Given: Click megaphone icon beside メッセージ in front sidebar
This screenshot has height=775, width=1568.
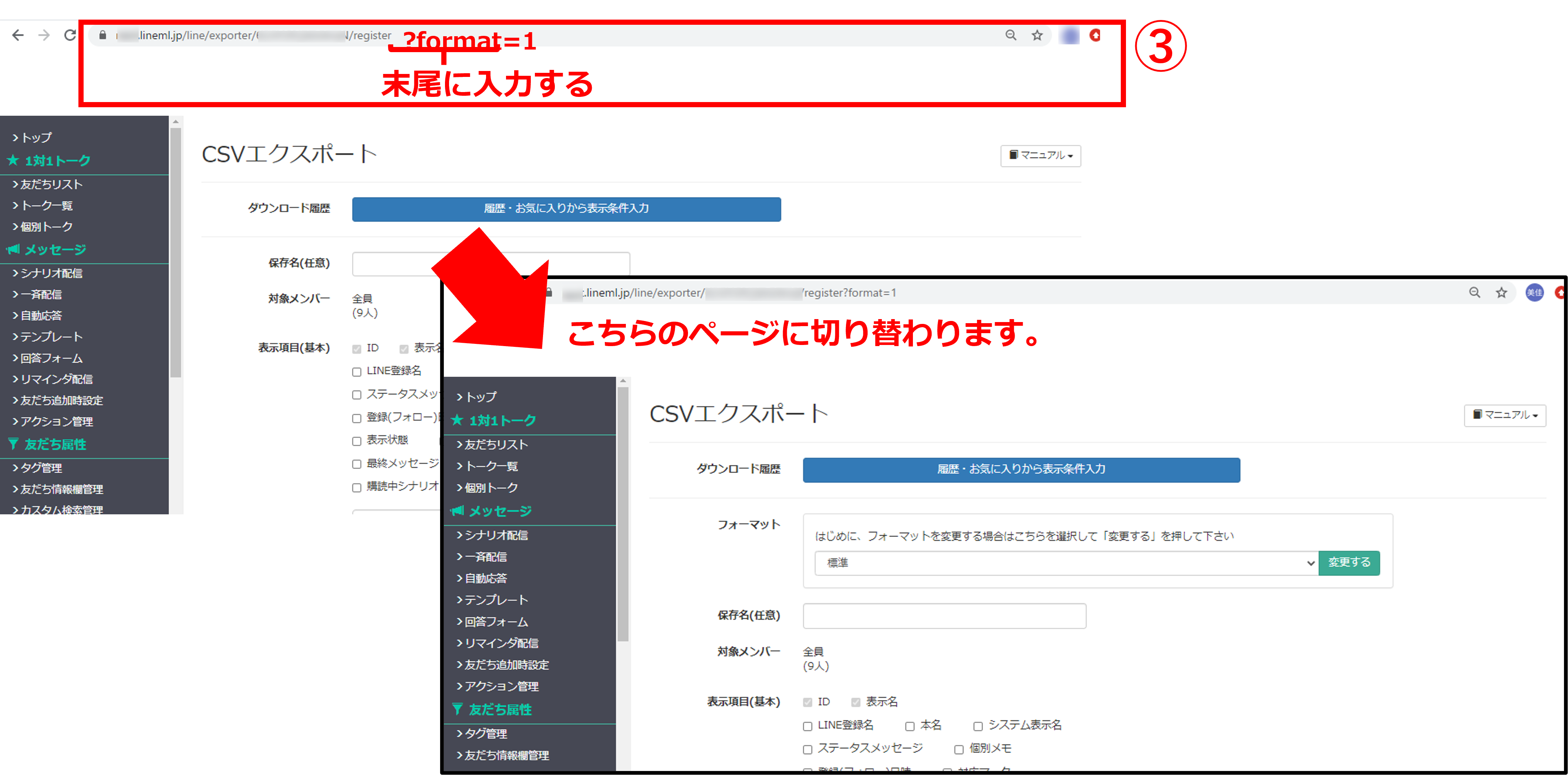Looking at the screenshot, I should coord(457,511).
